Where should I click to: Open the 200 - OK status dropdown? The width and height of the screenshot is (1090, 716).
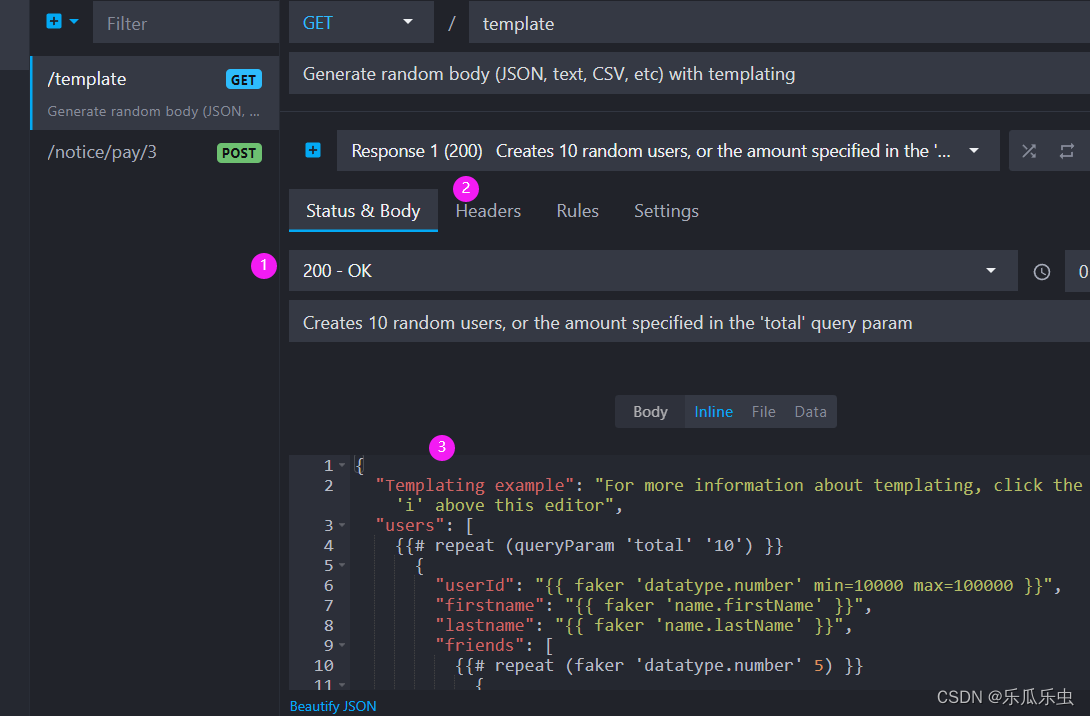(x=653, y=270)
